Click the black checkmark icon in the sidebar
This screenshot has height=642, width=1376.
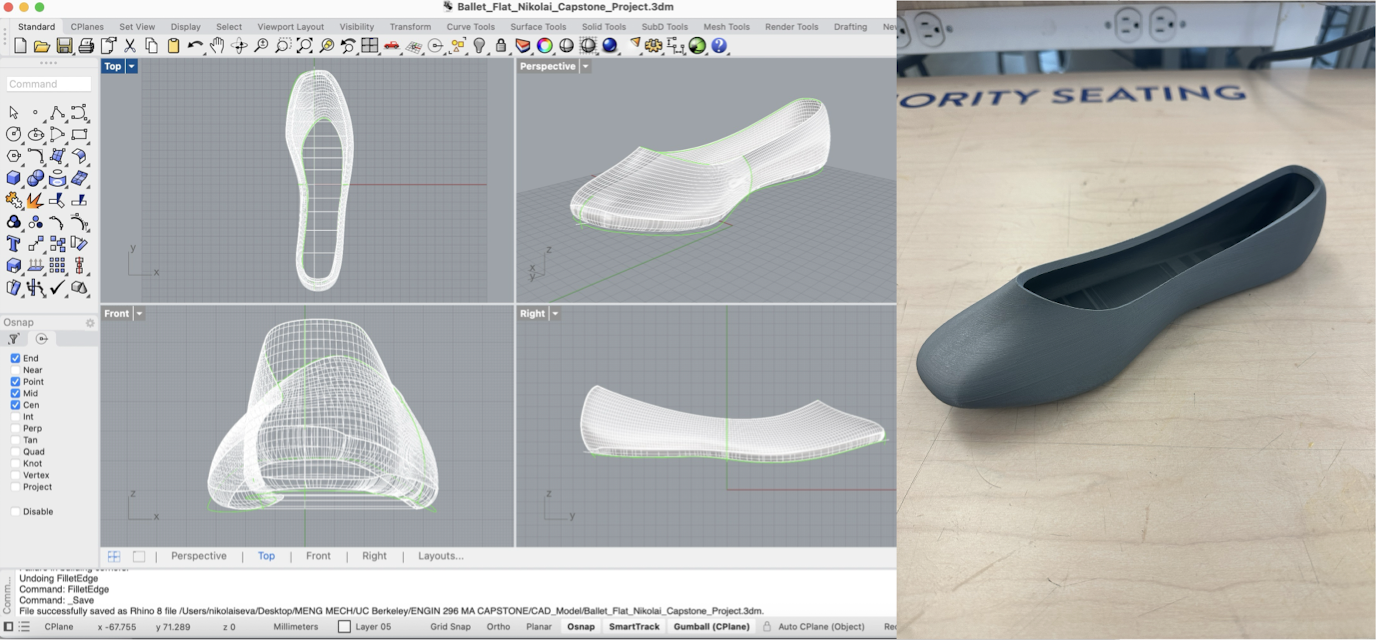58,288
